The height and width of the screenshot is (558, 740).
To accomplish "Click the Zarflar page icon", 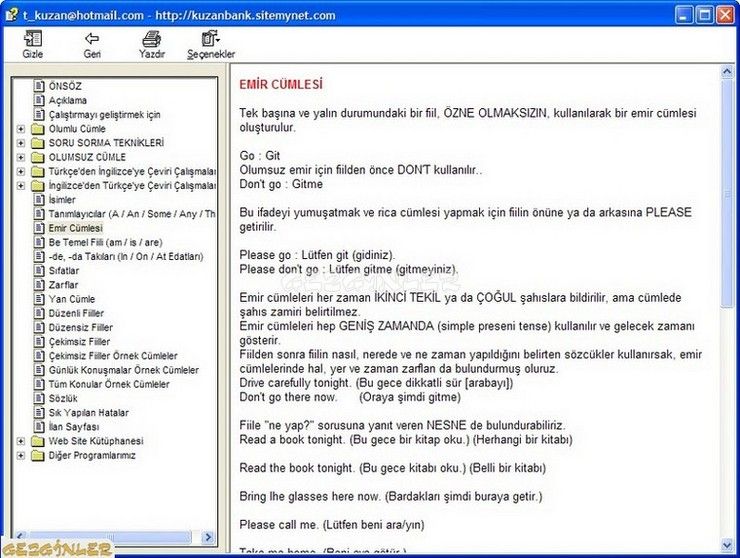I will 39,285.
